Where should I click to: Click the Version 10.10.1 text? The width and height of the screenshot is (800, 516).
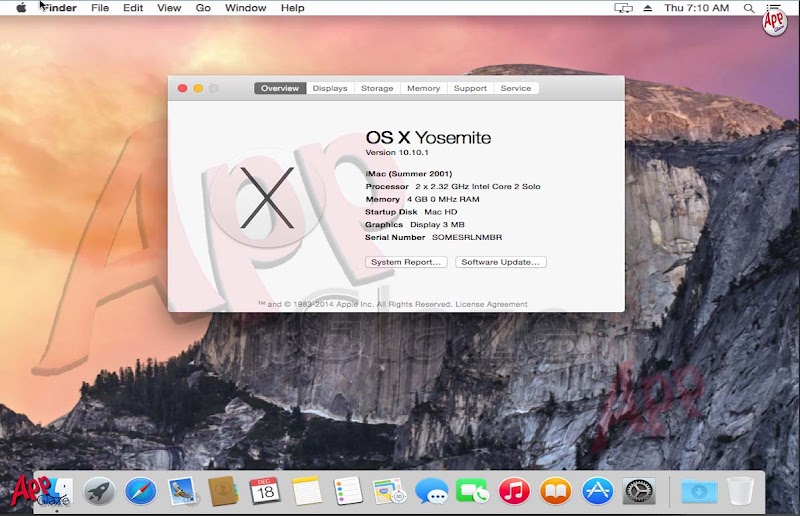click(x=397, y=153)
